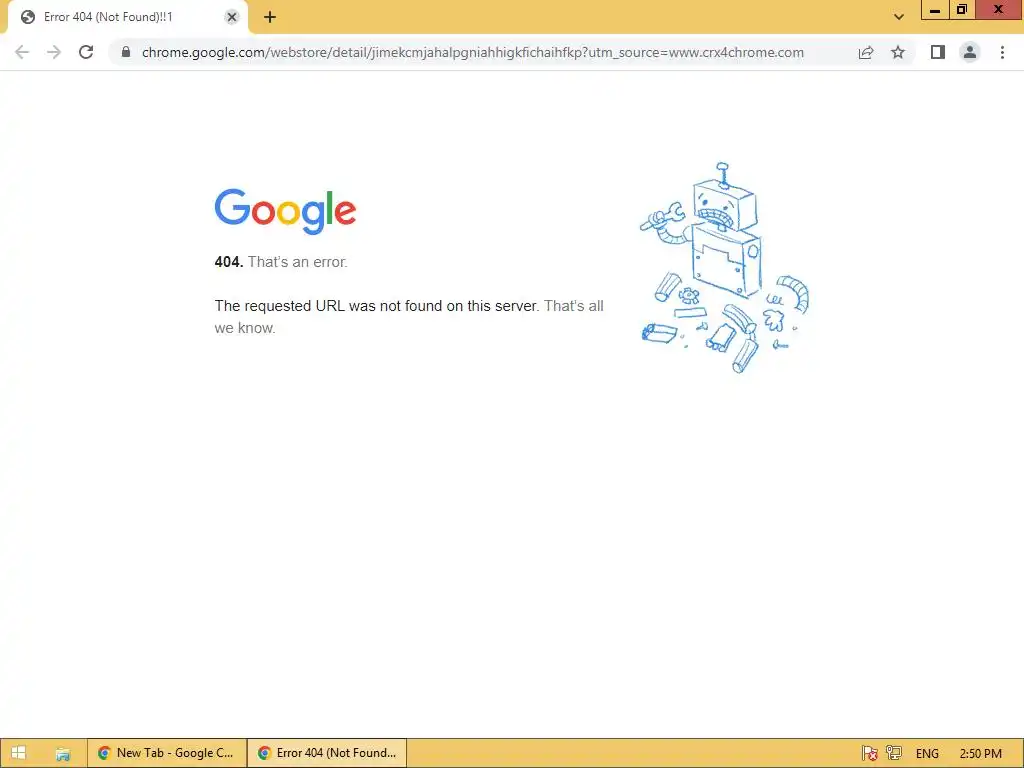
Task: Open File Explorer from the taskbar
Action: 63,753
